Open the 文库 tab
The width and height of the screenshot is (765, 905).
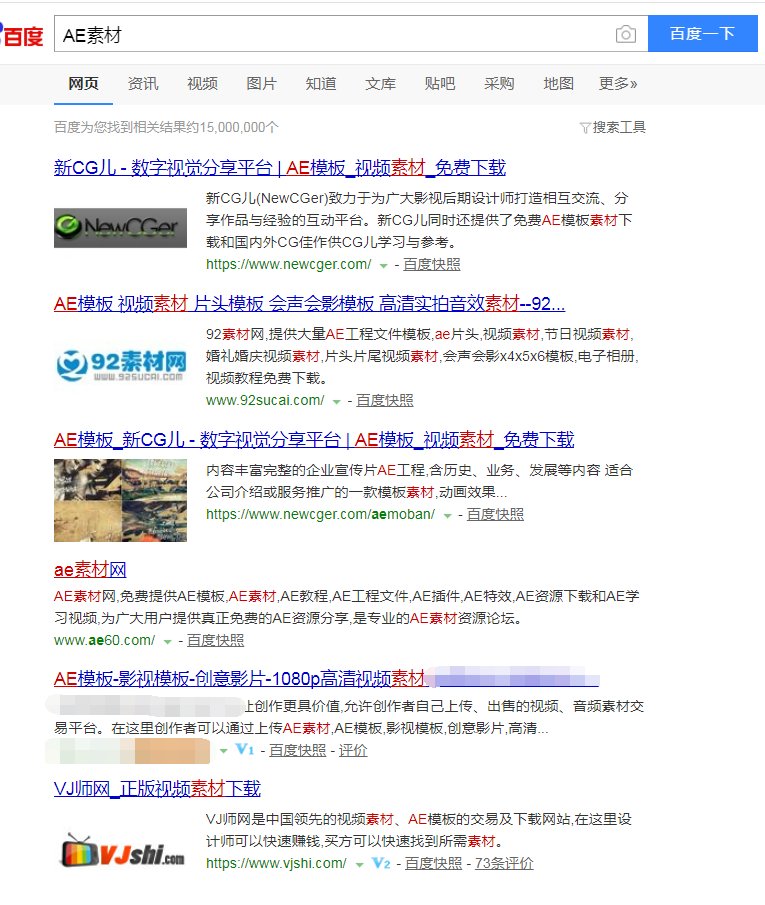coord(380,84)
